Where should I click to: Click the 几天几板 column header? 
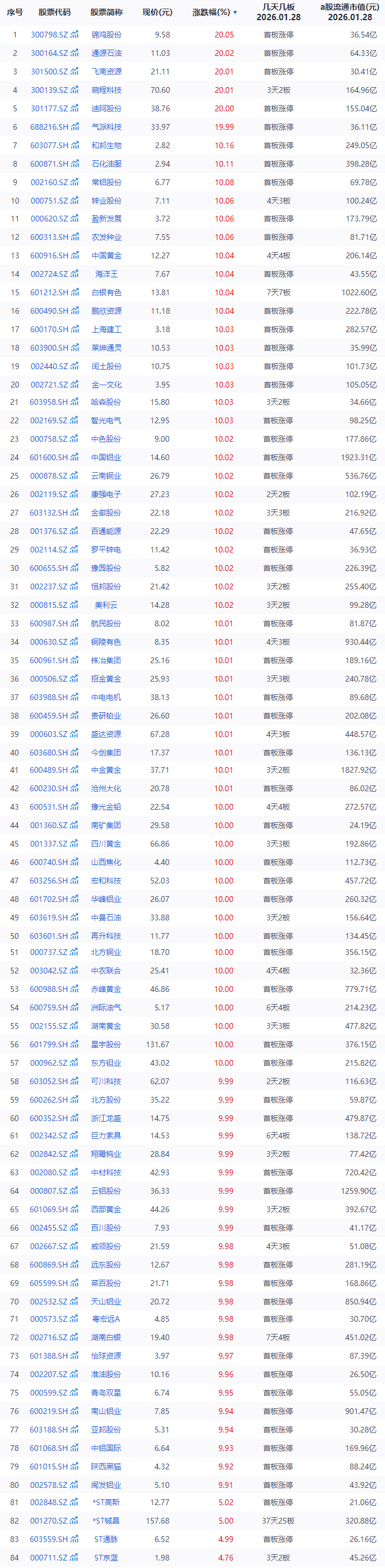(x=278, y=12)
